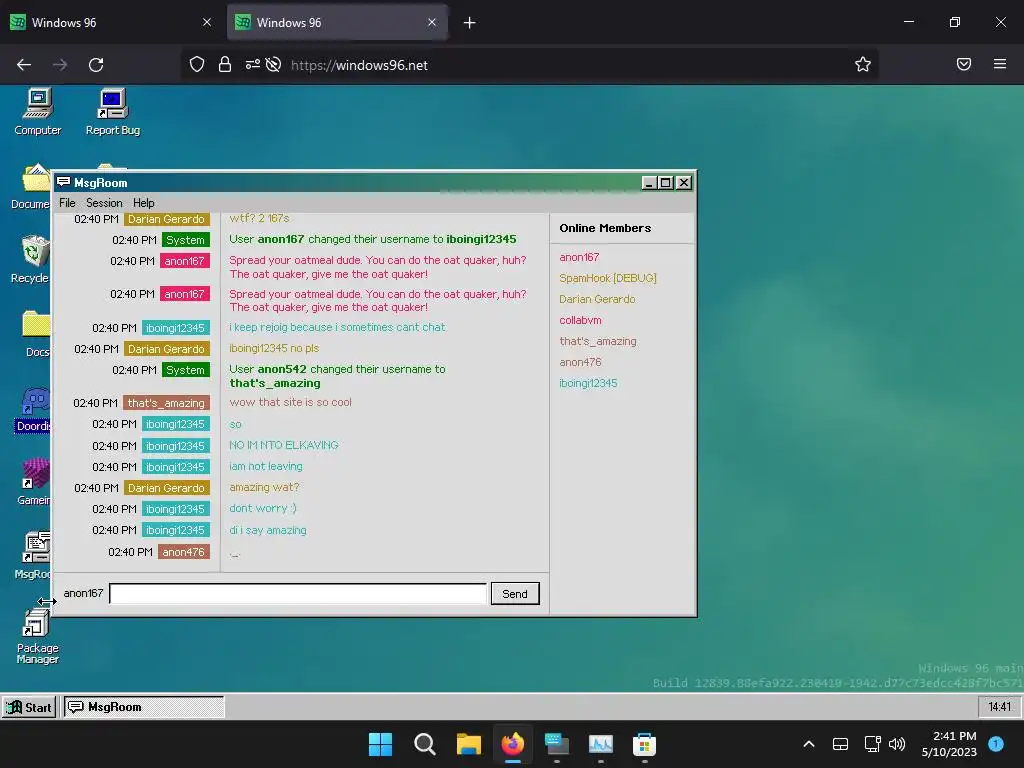Click message 'di i say amazing'
Image resolution: width=1024 pixels, height=768 pixels.
(x=268, y=530)
